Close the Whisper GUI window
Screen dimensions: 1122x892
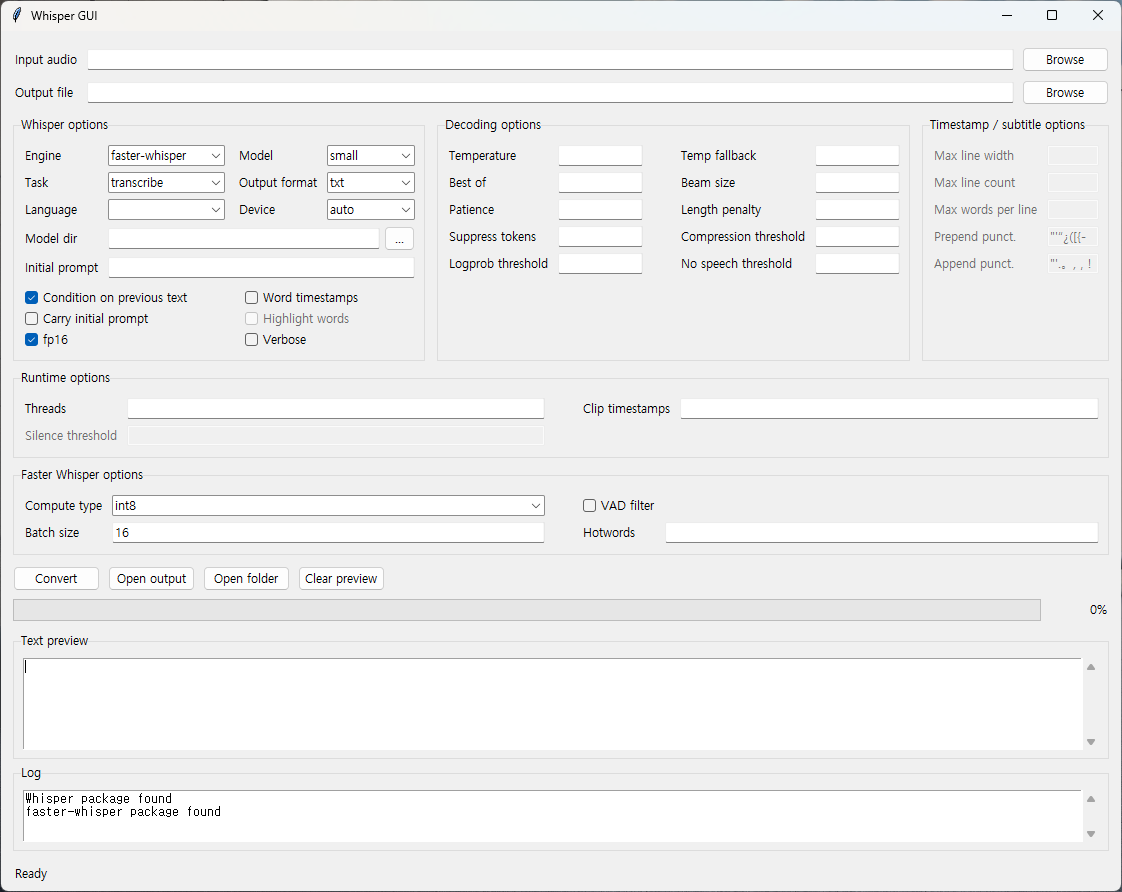click(x=1098, y=15)
